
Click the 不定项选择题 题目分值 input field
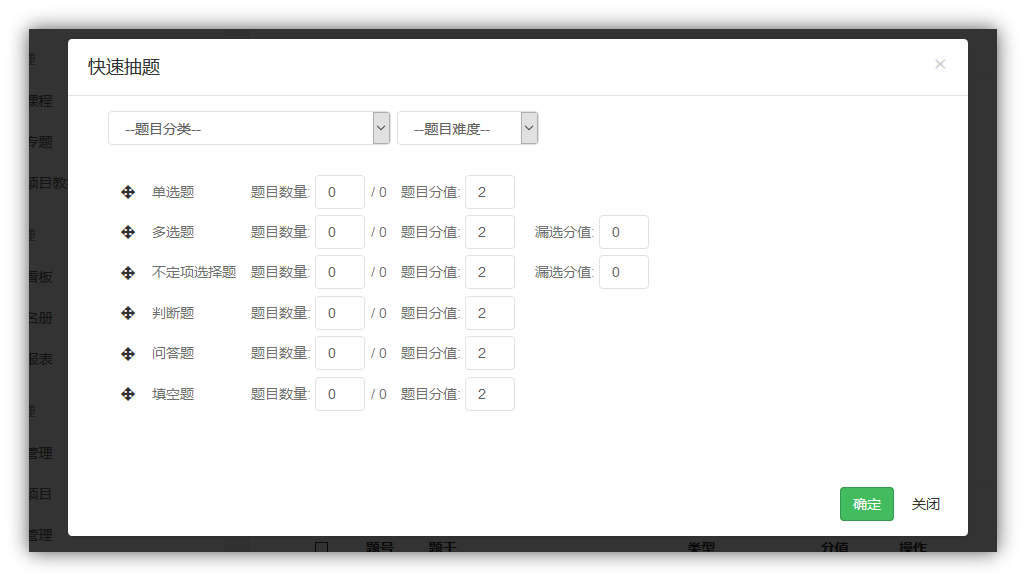[x=490, y=272]
